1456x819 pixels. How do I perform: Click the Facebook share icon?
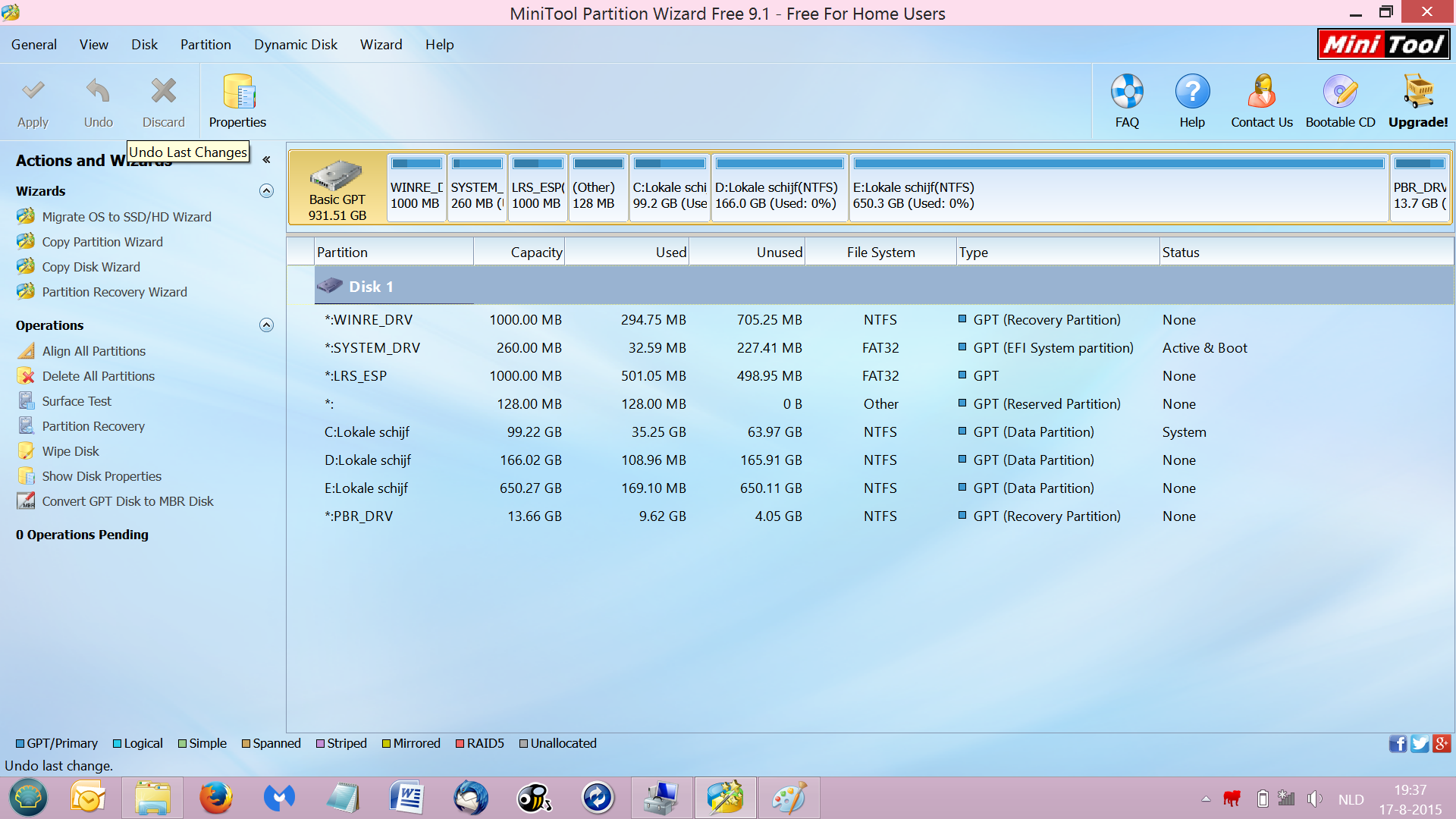tap(1398, 744)
